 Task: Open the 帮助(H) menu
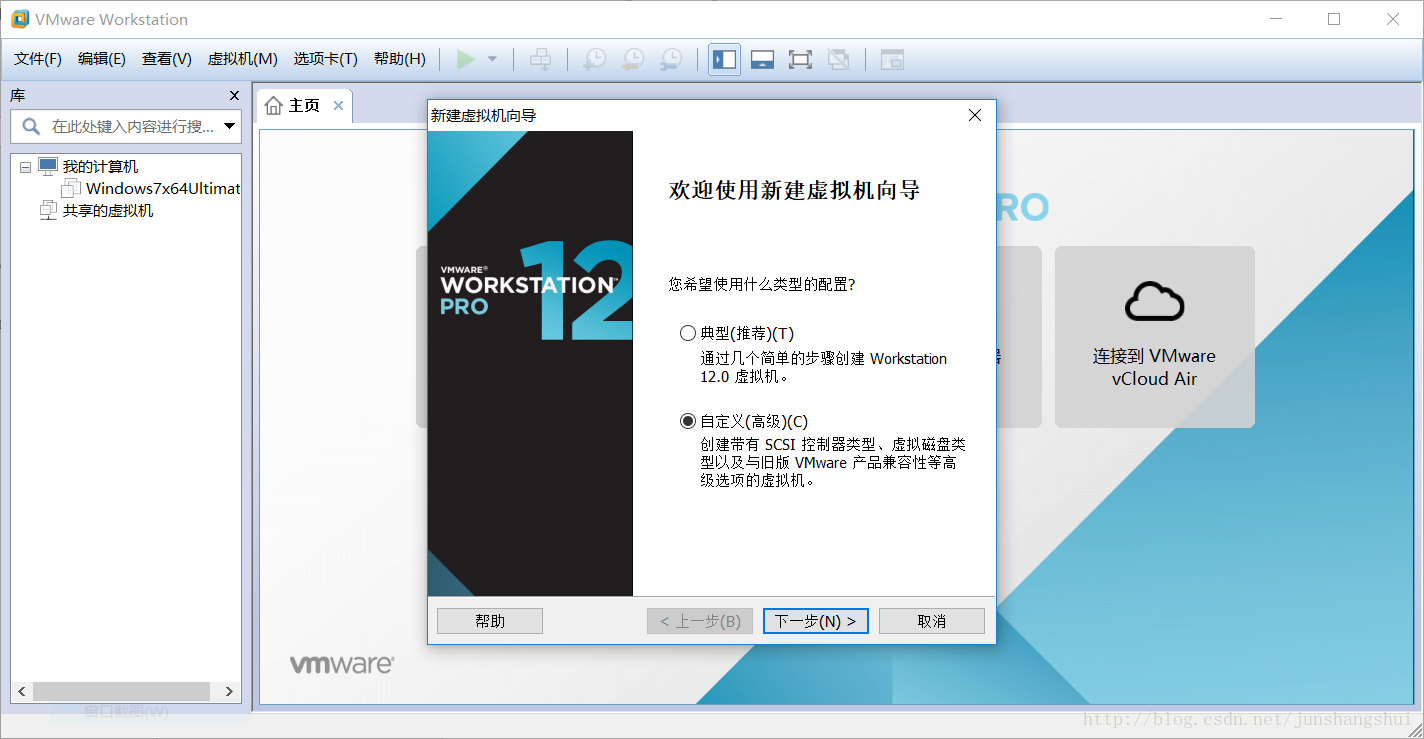(400, 59)
